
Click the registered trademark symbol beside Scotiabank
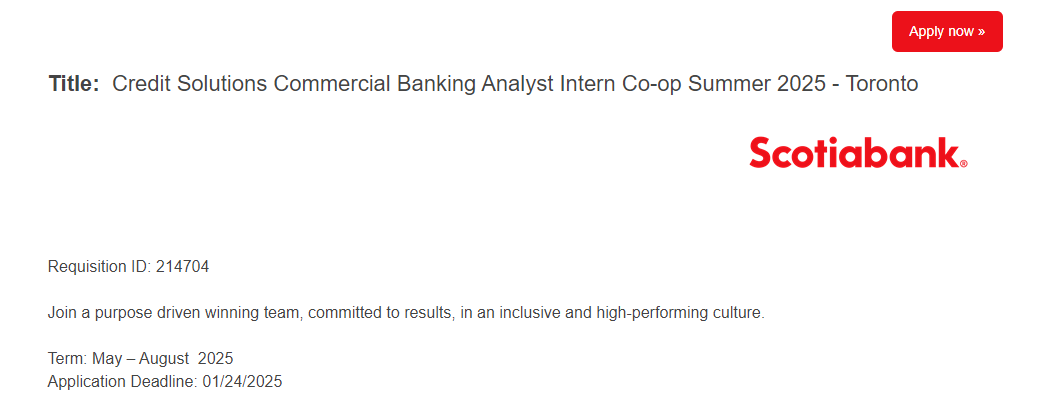tap(964, 164)
